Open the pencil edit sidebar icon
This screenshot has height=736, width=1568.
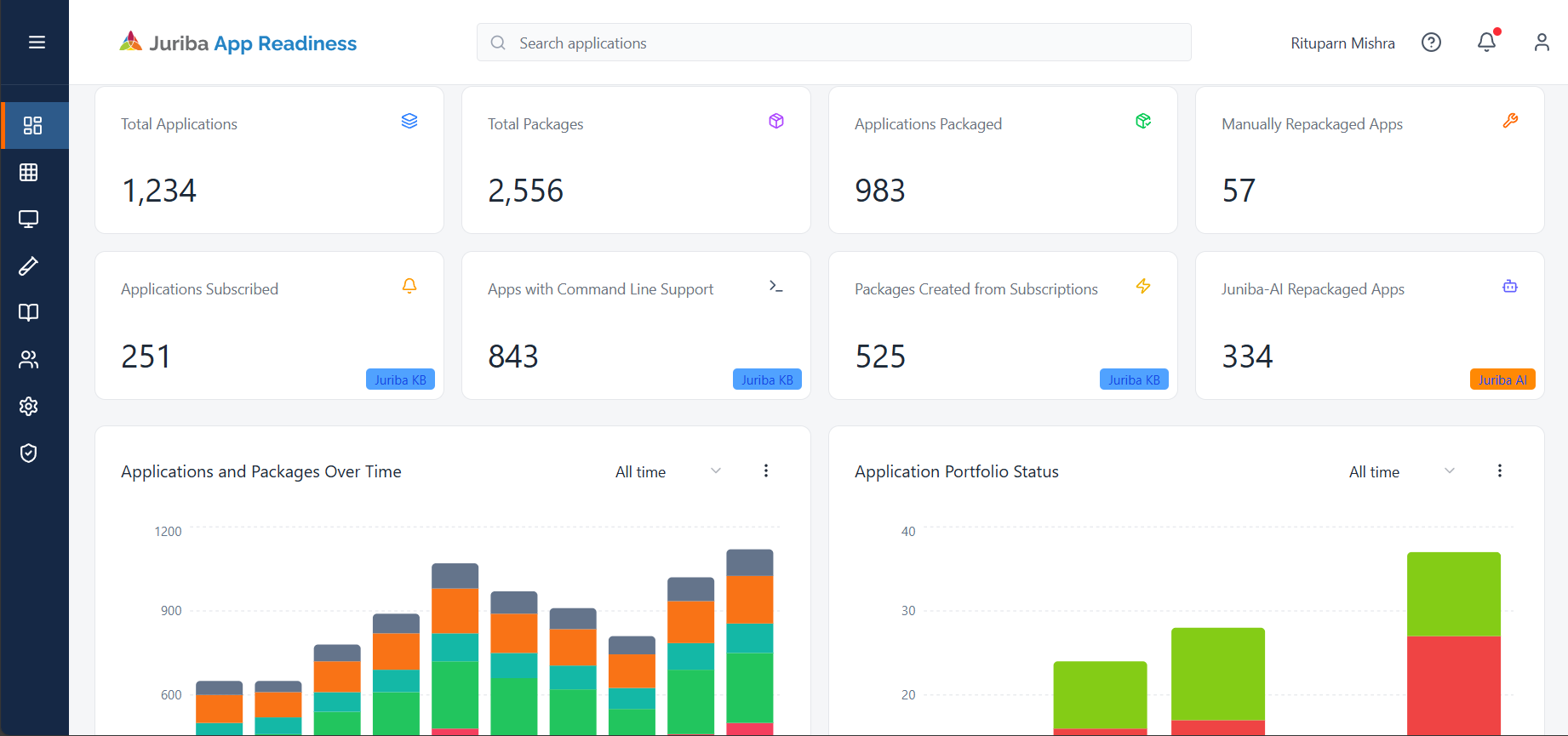coord(29,266)
